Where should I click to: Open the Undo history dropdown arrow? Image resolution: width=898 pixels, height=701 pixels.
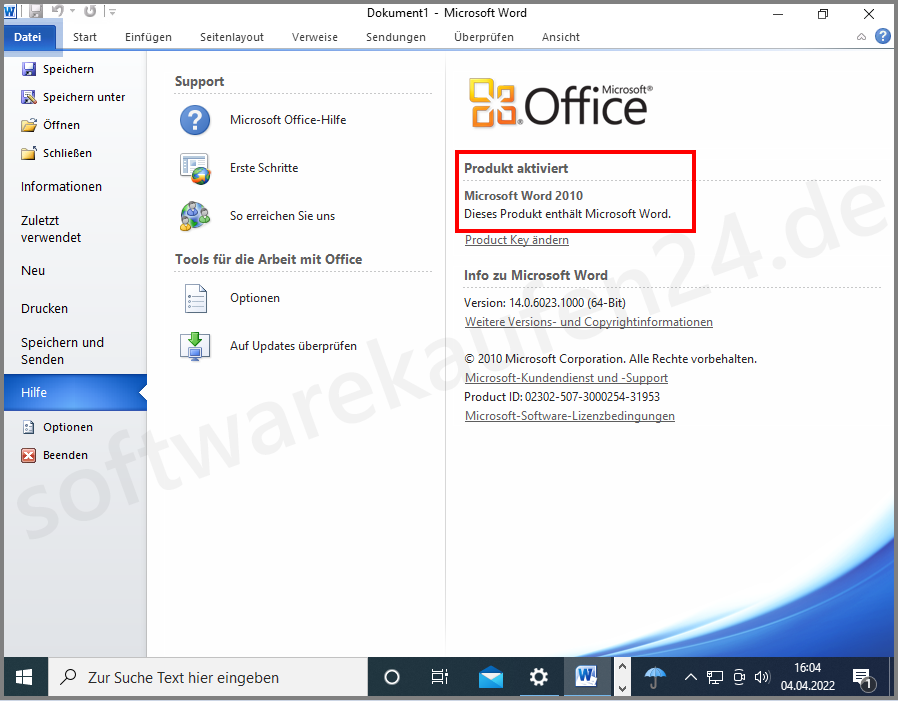72,11
